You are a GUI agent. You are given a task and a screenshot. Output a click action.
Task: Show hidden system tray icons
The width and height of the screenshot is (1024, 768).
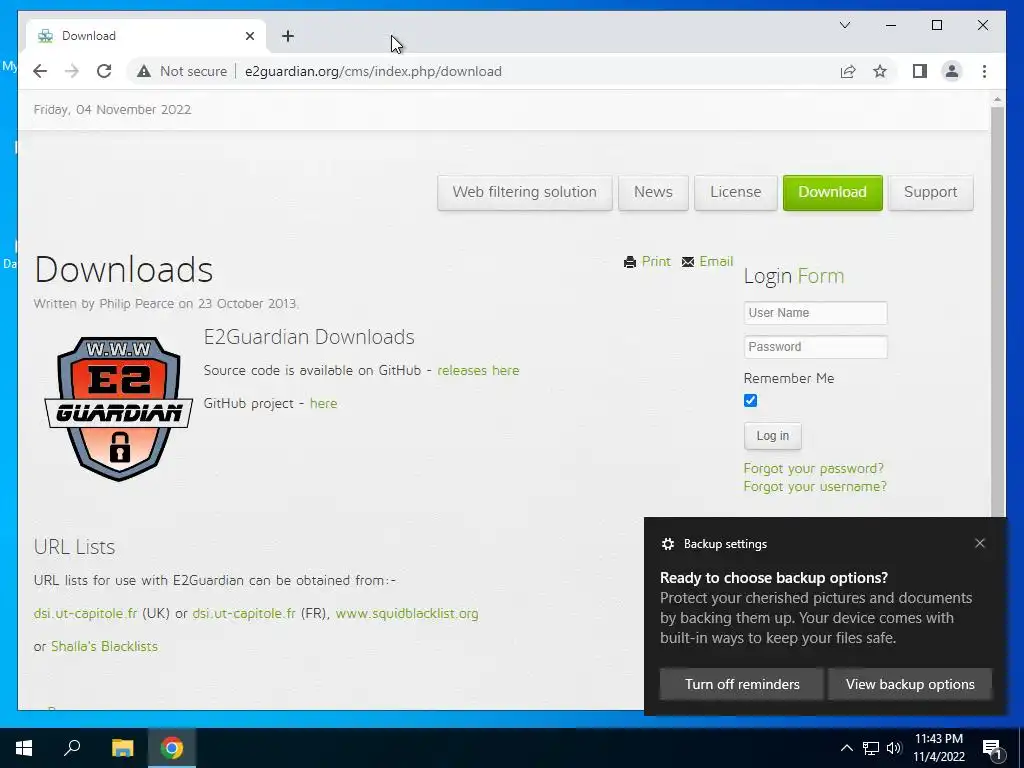pos(846,748)
